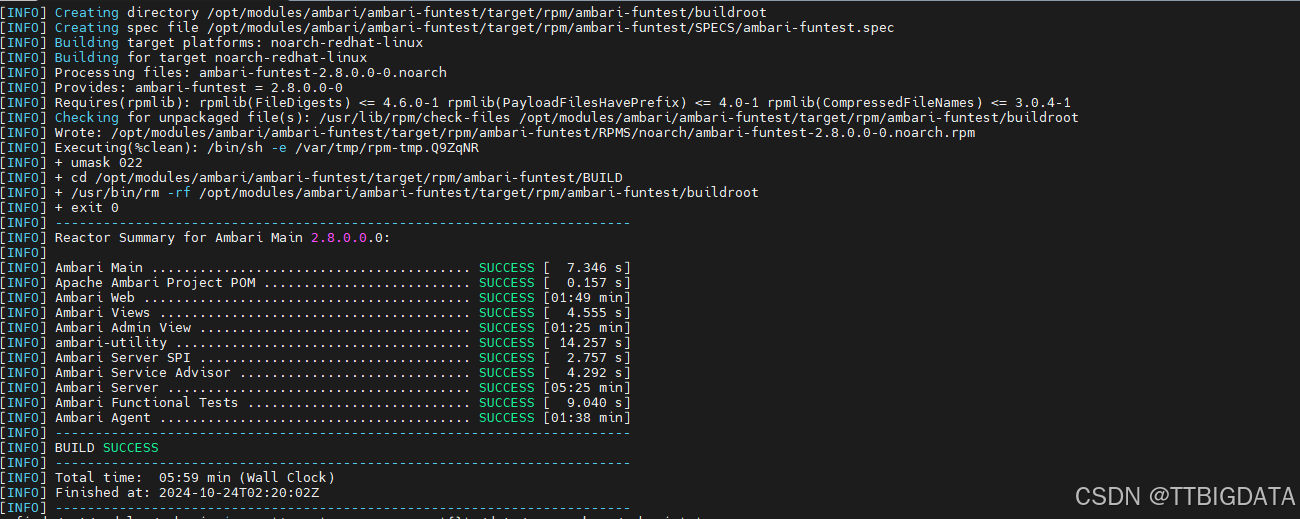Click the '+ umask 022' line

click(71, 163)
